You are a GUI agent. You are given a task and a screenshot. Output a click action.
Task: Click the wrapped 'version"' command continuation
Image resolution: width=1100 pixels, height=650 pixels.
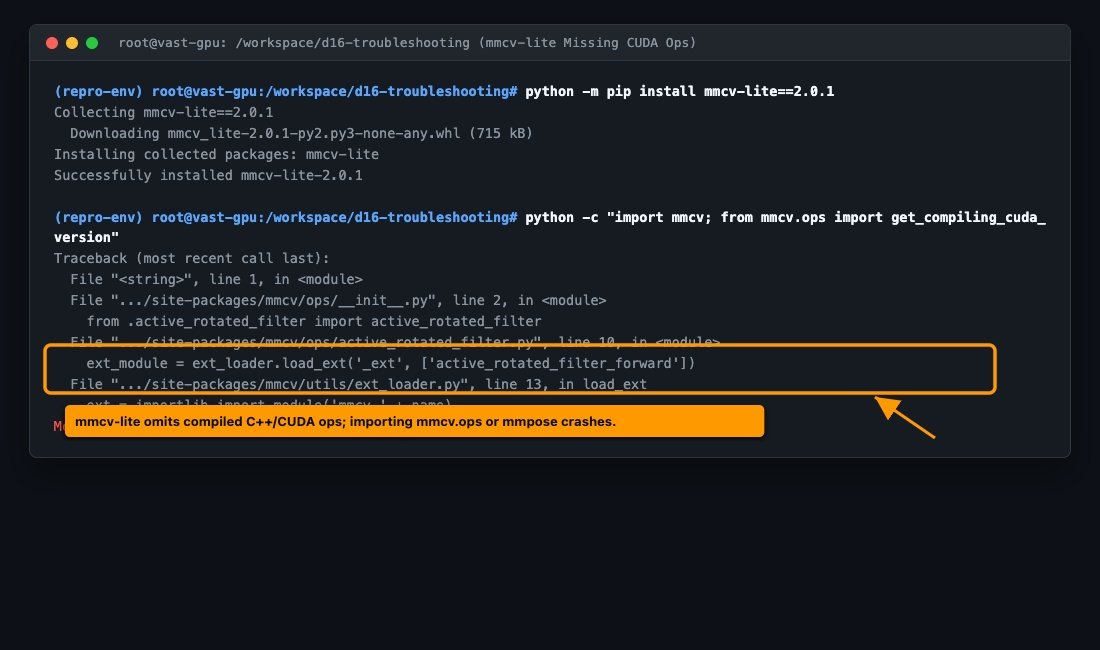click(x=86, y=237)
